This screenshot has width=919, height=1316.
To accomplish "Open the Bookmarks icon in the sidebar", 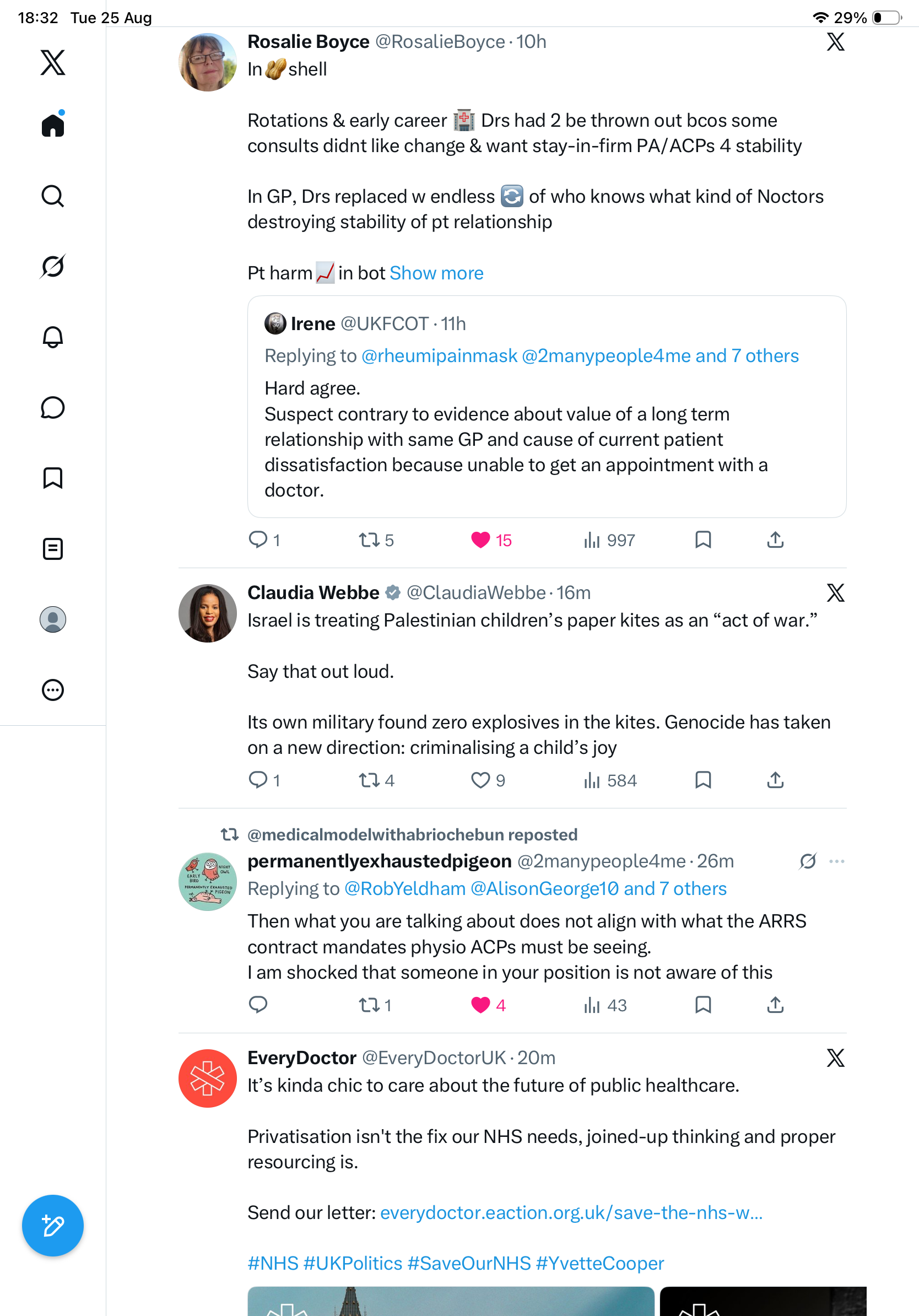I will (53, 478).
